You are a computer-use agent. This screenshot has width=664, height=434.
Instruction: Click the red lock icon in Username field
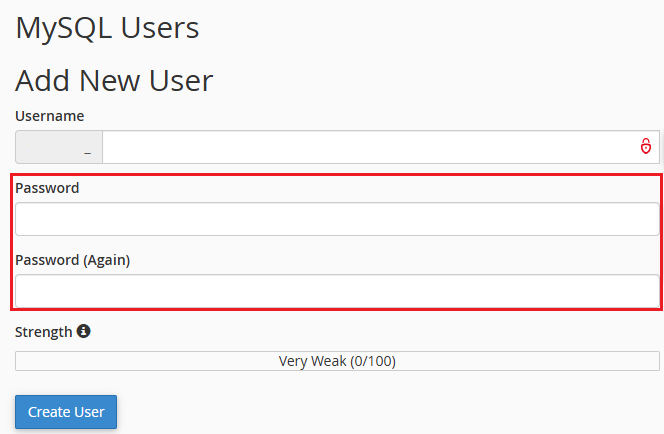(645, 147)
